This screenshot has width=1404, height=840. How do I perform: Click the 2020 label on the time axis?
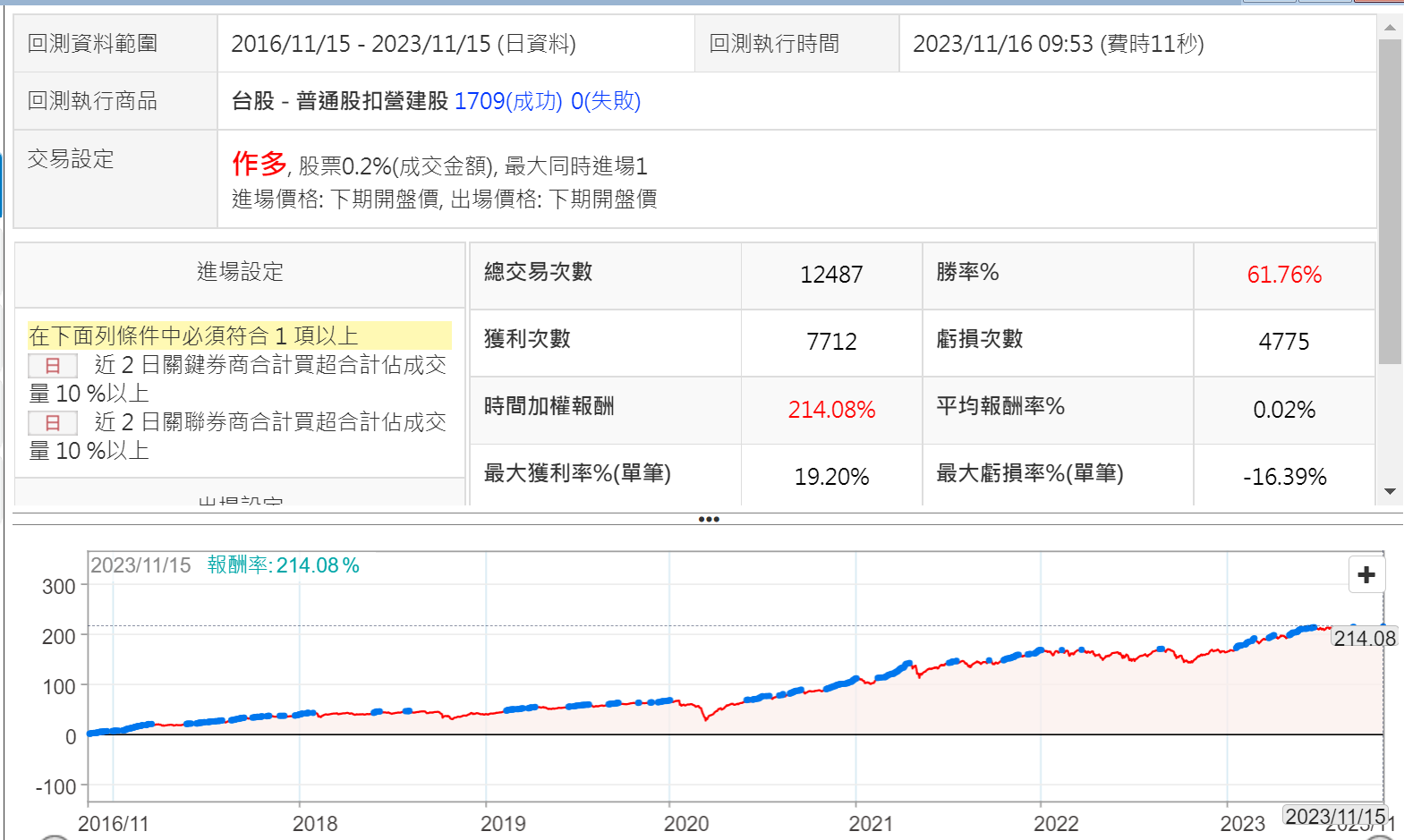(685, 823)
